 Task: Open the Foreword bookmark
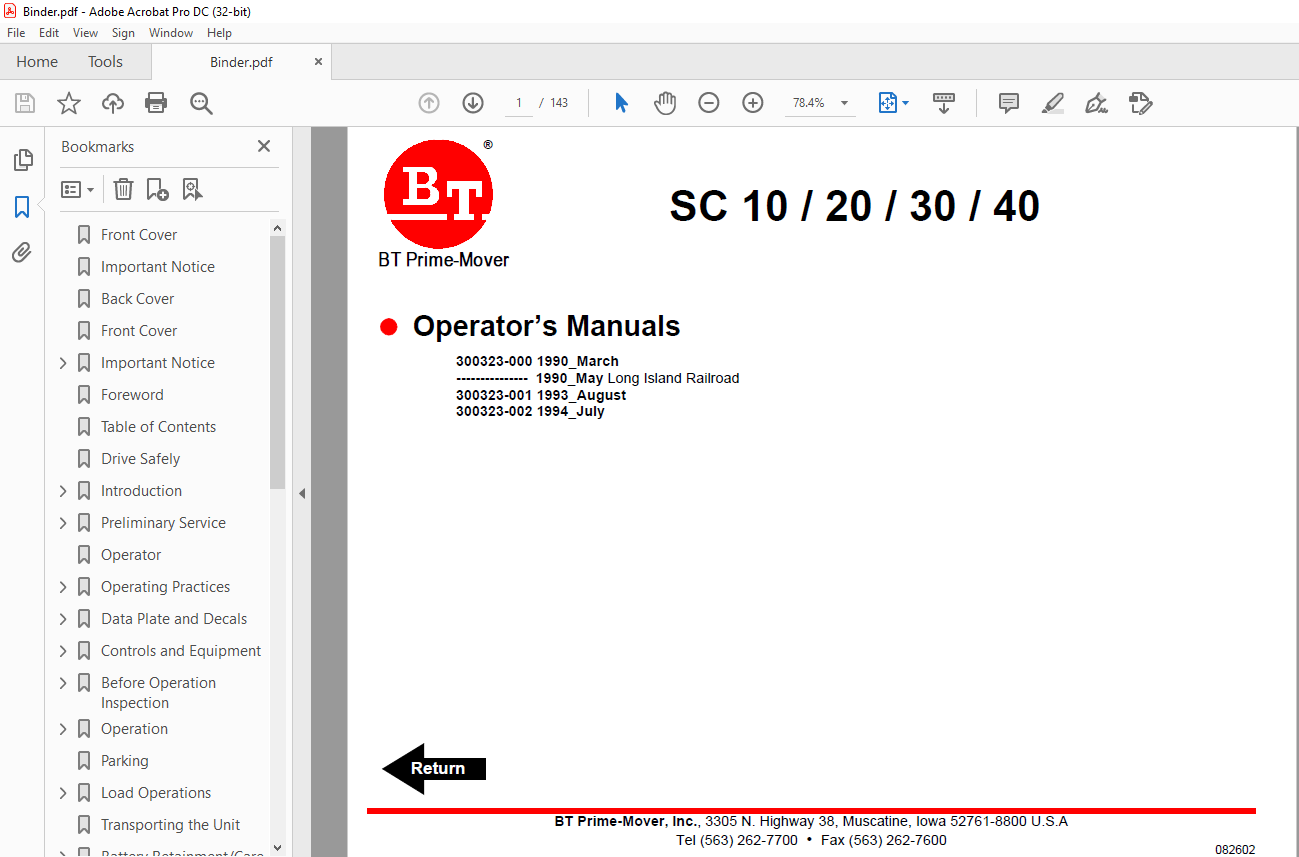[132, 395]
